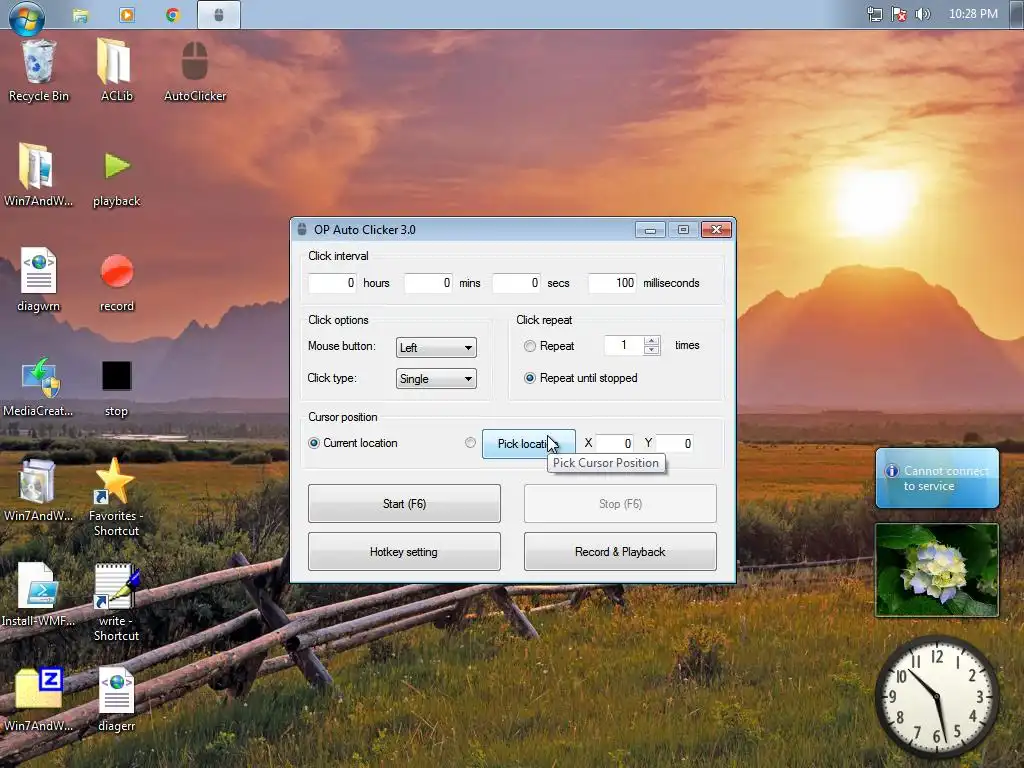This screenshot has height=768, width=1024.
Task: Close the OP Auto Clicker window
Action: pos(716,230)
